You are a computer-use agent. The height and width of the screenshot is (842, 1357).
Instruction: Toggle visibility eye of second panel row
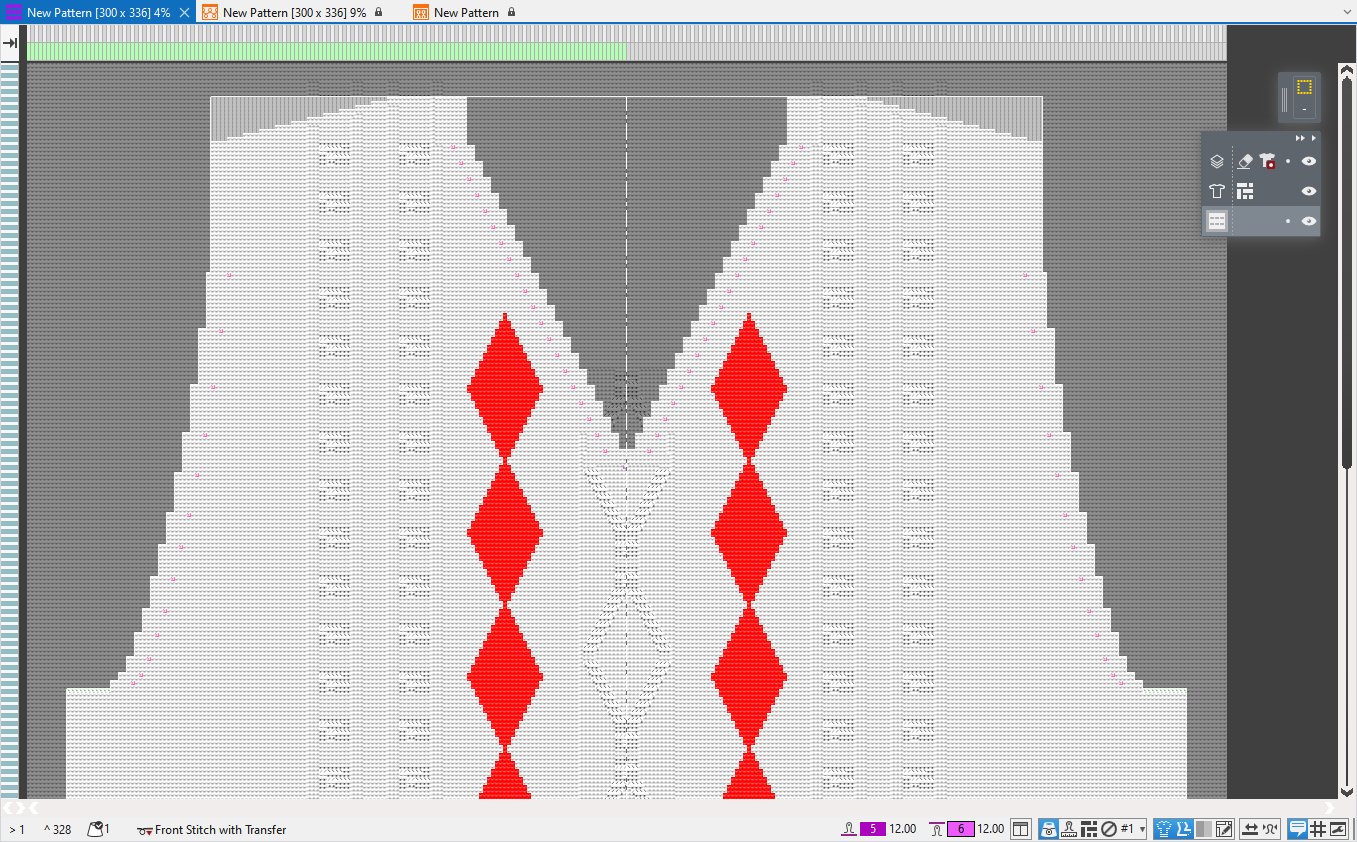1308,191
